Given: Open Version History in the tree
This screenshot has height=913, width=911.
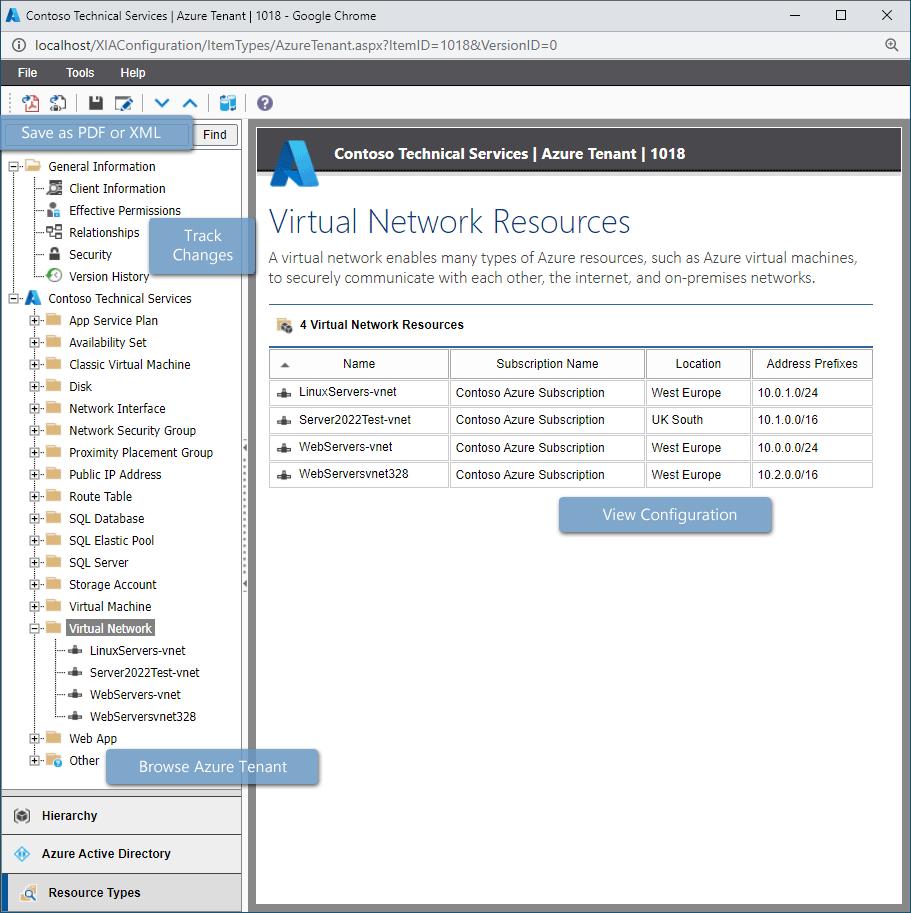Looking at the screenshot, I should [x=109, y=277].
